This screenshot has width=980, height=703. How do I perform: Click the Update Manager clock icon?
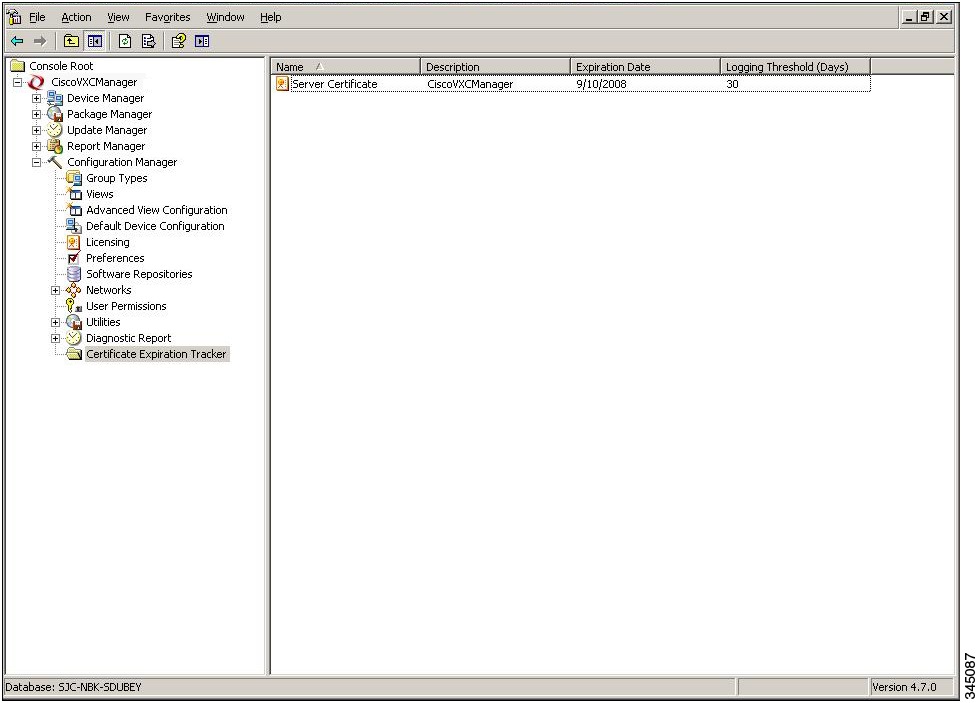(55, 130)
